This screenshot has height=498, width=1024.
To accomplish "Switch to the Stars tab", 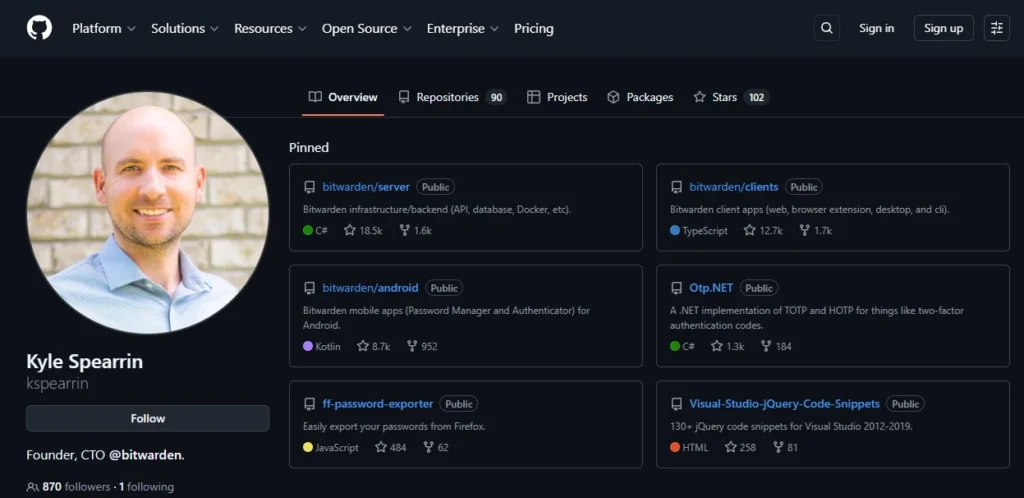I will coord(731,97).
